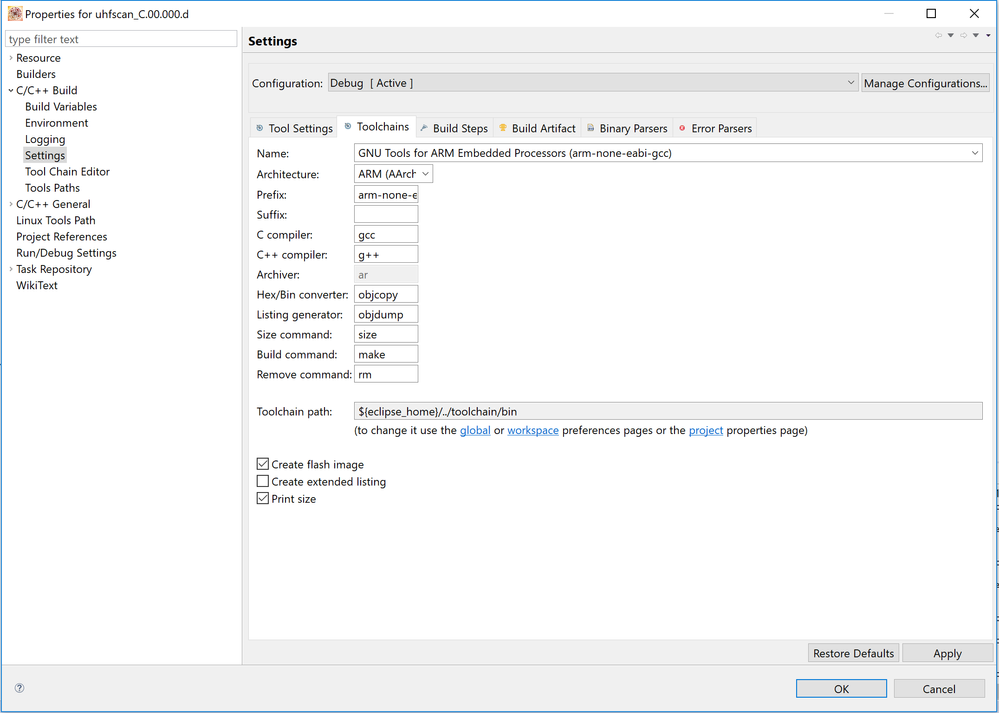Enable Create extended listing checkbox

(x=263, y=481)
